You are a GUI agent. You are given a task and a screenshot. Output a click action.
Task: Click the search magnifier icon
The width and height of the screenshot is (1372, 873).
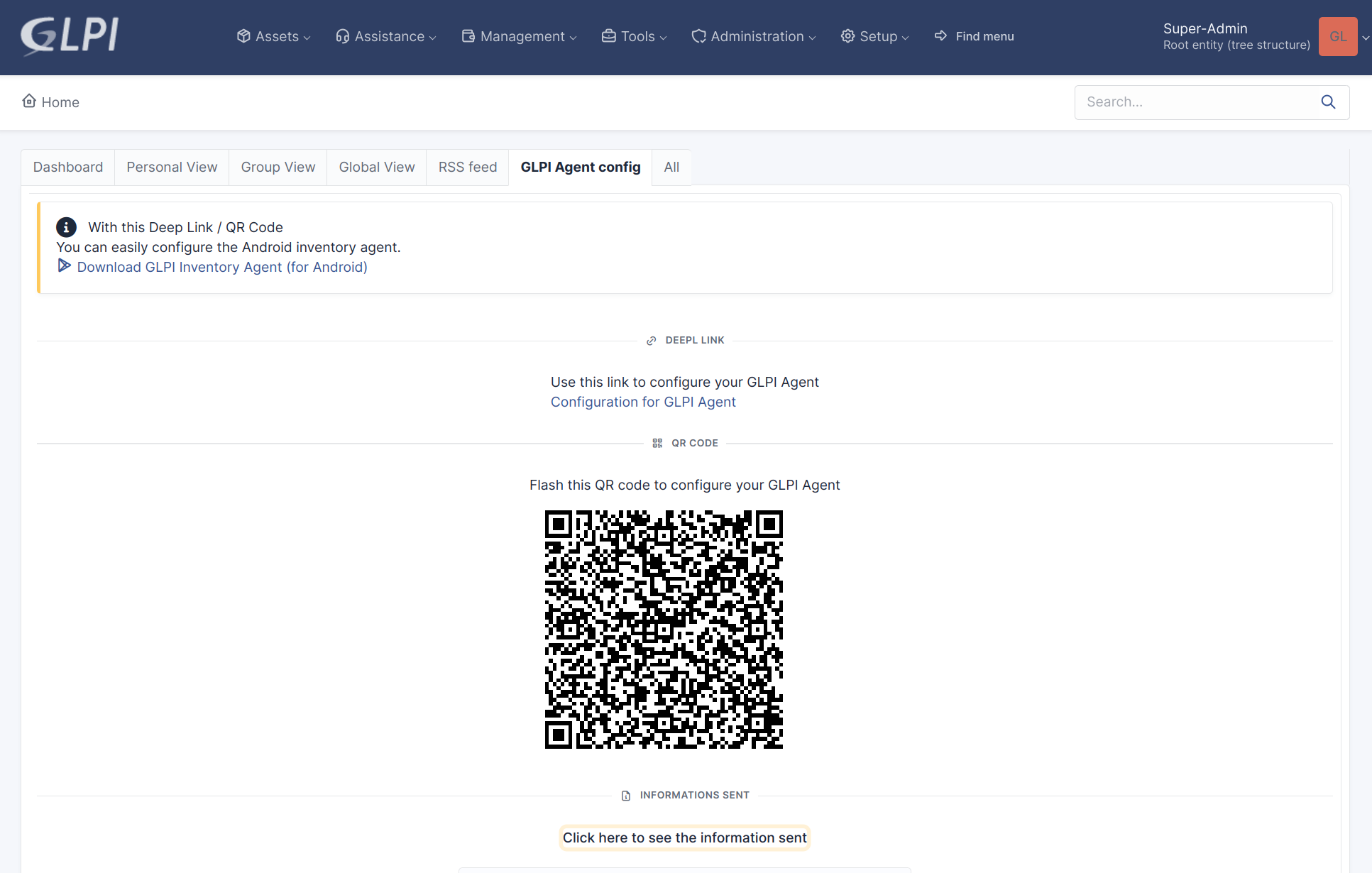click(1328, 102)
